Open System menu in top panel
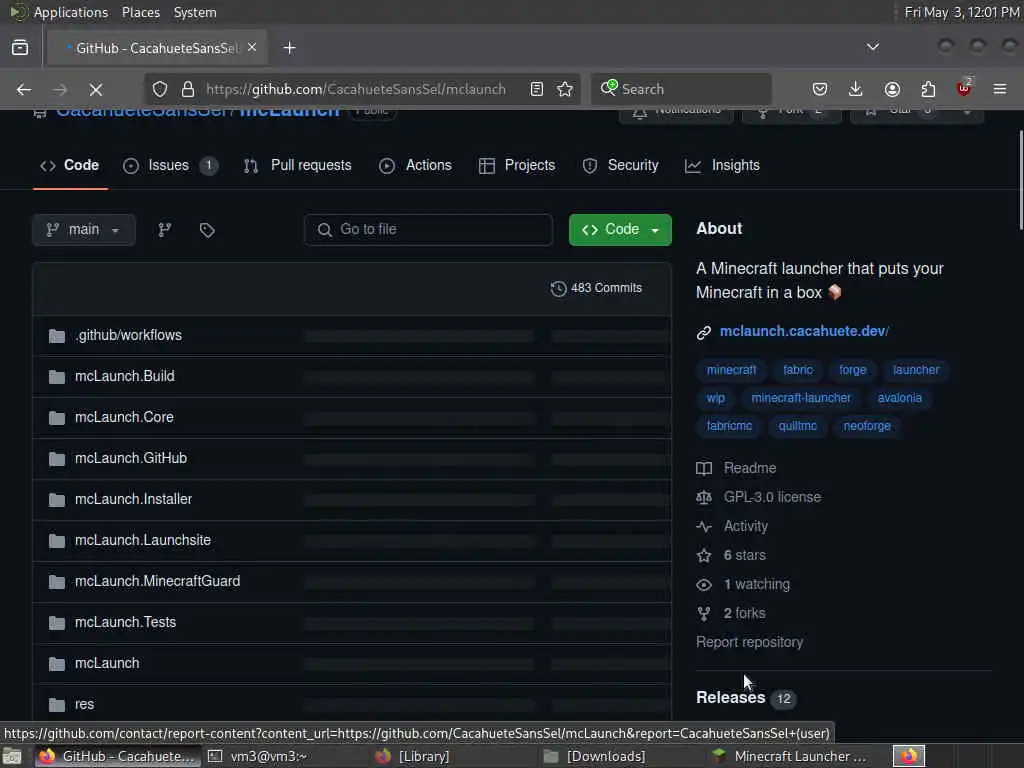This screenshot has height=768, width=1024. [195, 12]
